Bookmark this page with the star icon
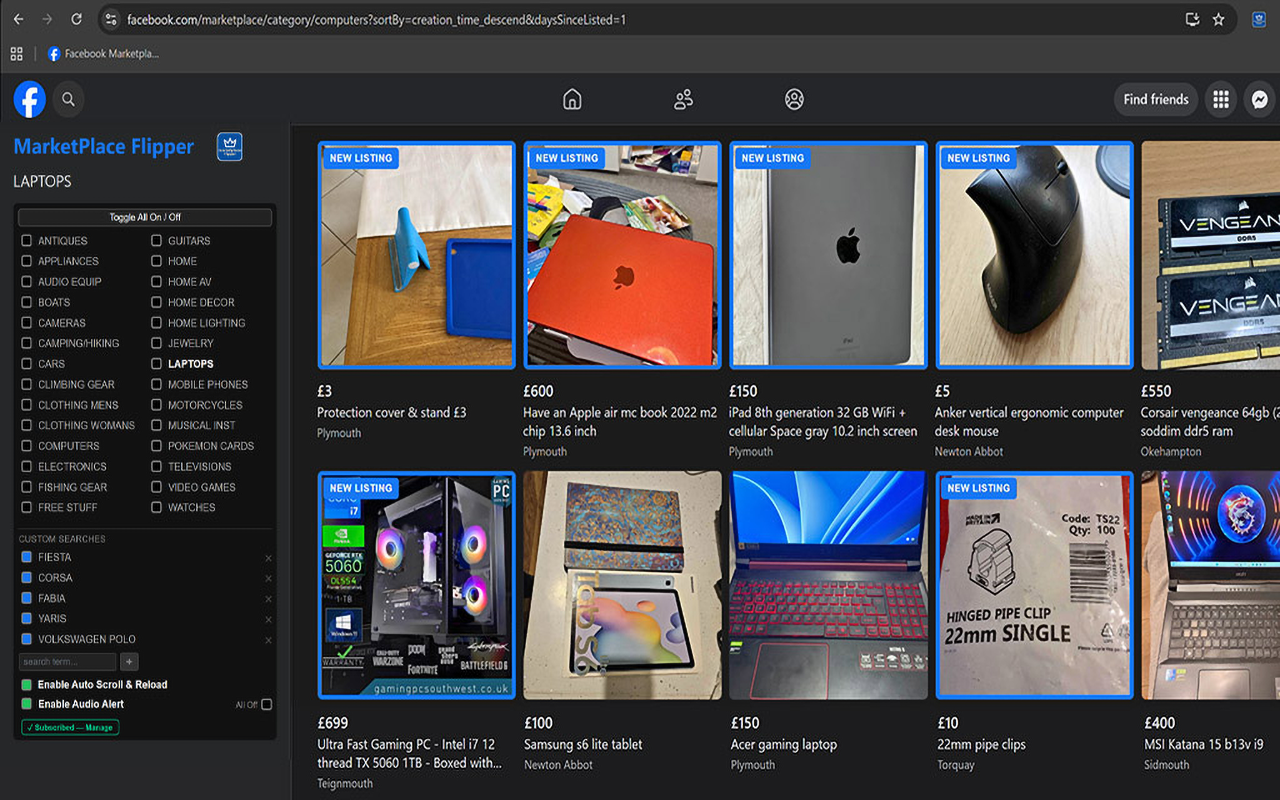 pyautogui.click(x=1218, y=19)
